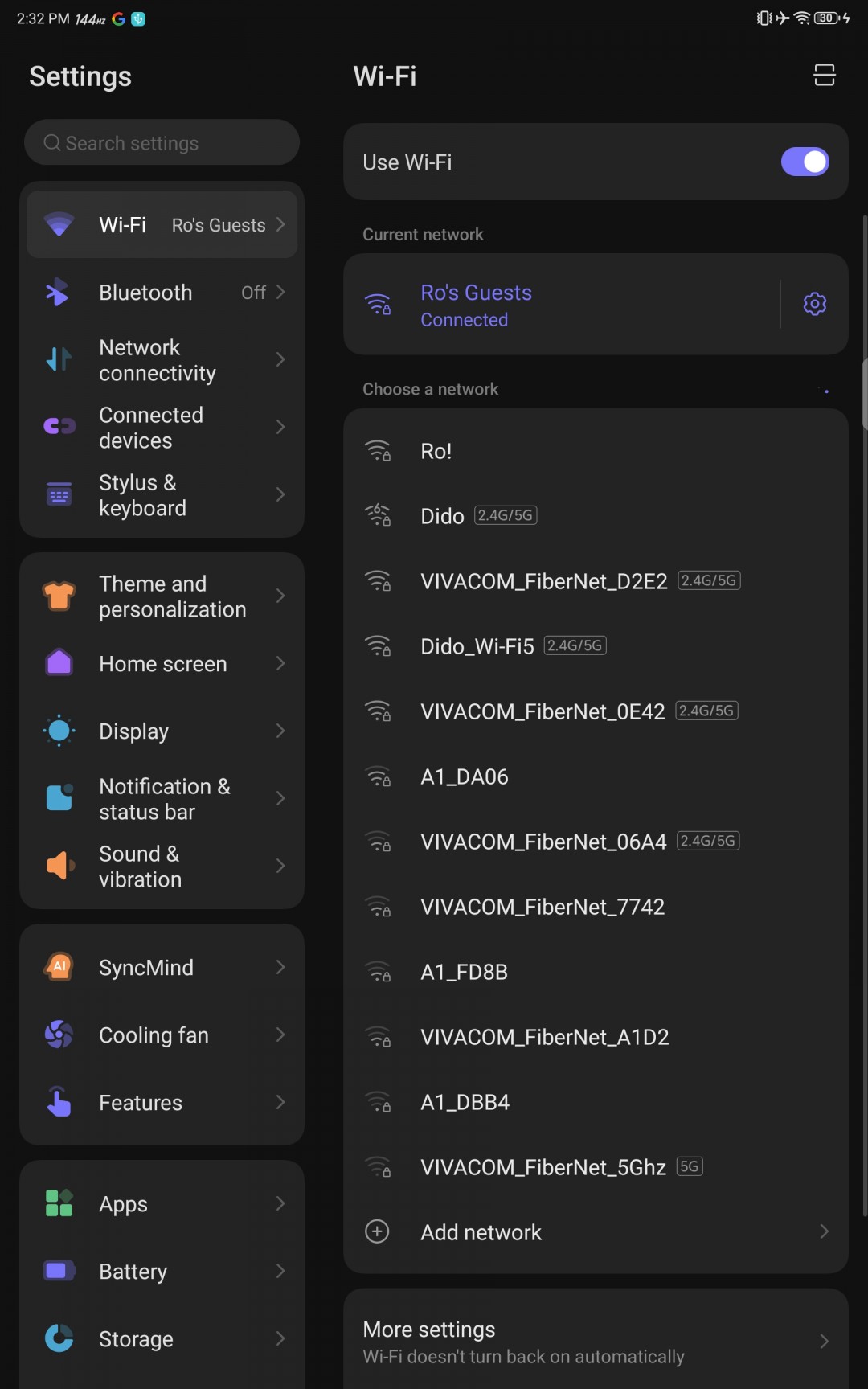The width and height of the screenshot is (868, 1389).
Task: Click the Wi-Fi panel scrollbar handle
Action: point(865,394)
